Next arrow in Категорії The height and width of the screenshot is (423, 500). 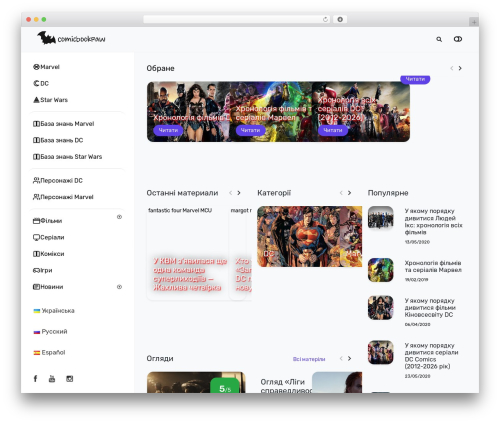tap(349, 193)
